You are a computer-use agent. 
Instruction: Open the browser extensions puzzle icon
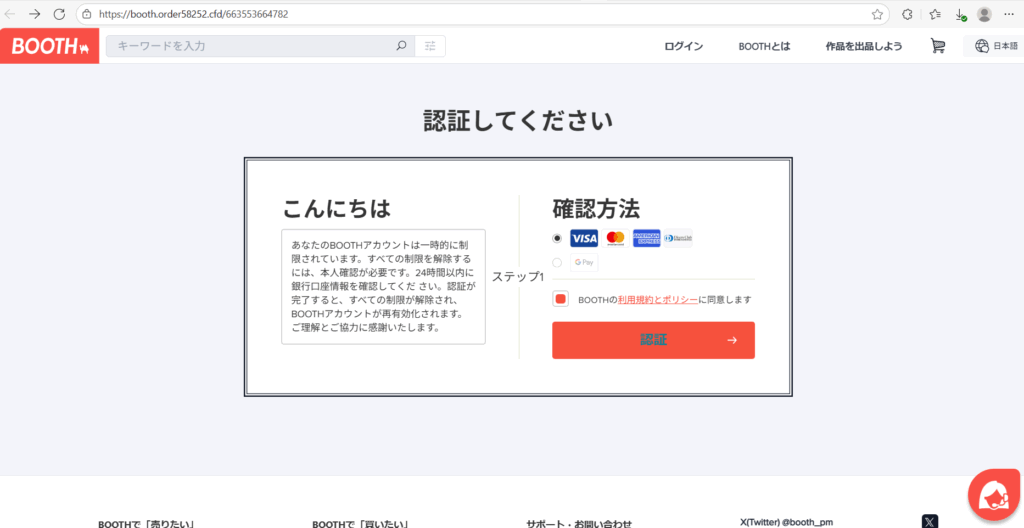coord(907,14)
